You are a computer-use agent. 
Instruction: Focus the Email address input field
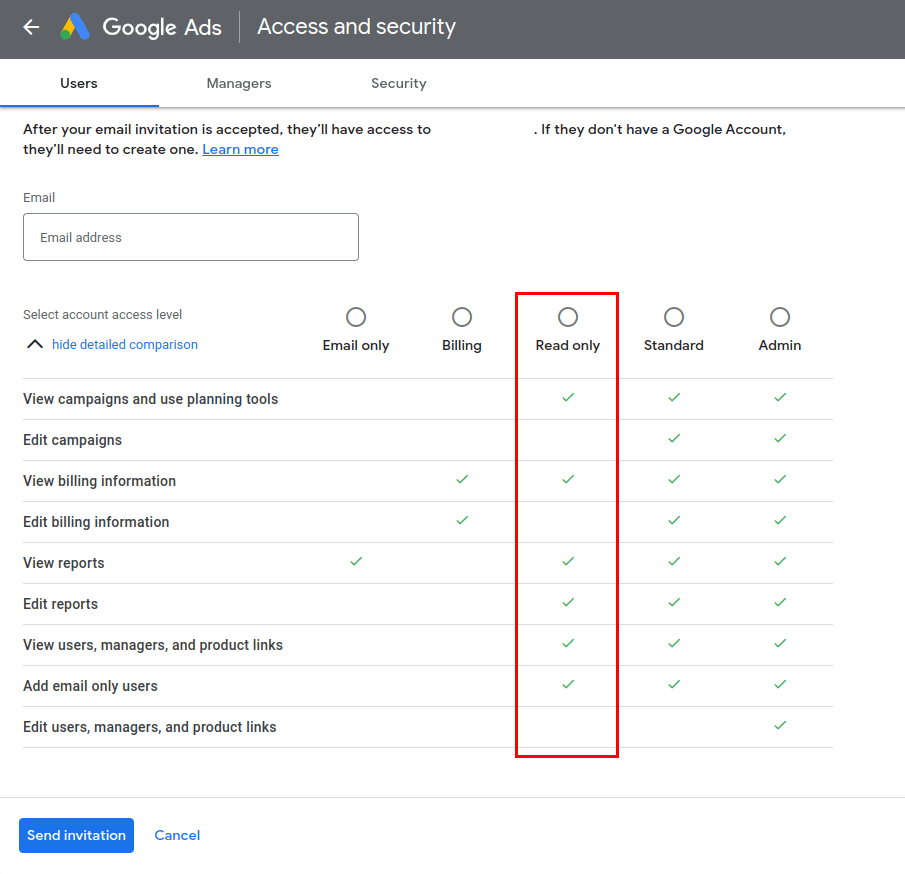191,237
